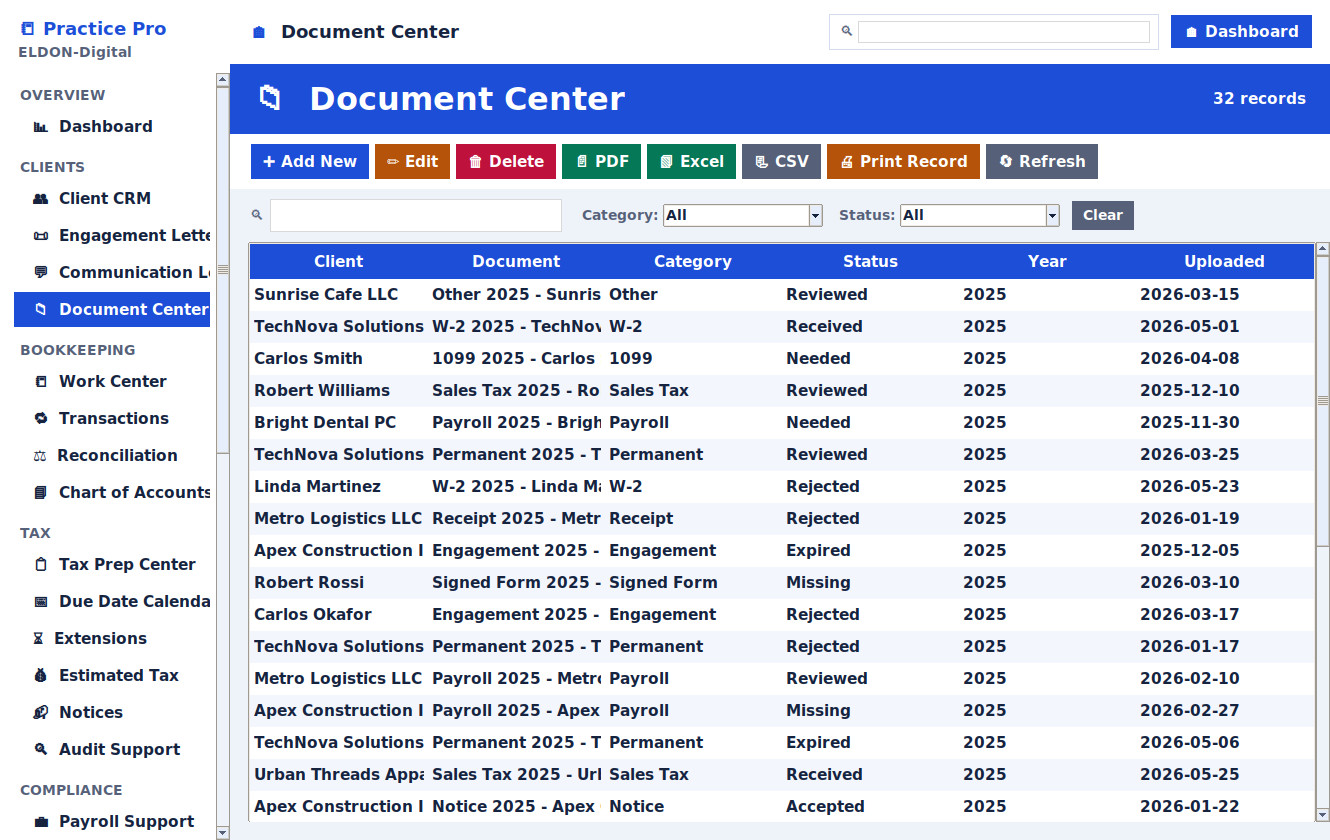Click the Edit button
1330x840 pixels.
pyautogui.click(x=412, y=162)
